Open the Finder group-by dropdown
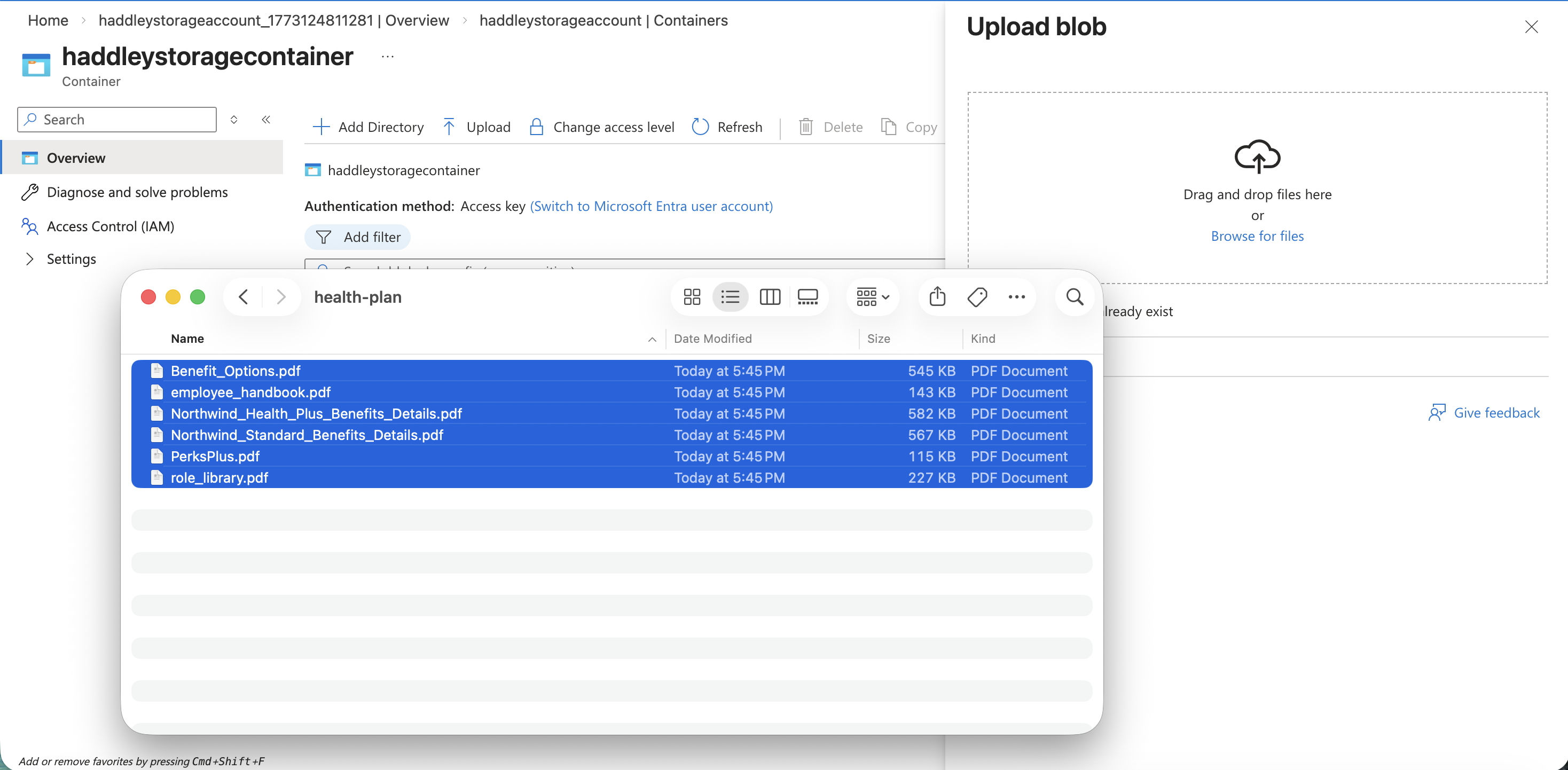The width and height of the screenshot is (1568, 770). click(x=872, y=297)
